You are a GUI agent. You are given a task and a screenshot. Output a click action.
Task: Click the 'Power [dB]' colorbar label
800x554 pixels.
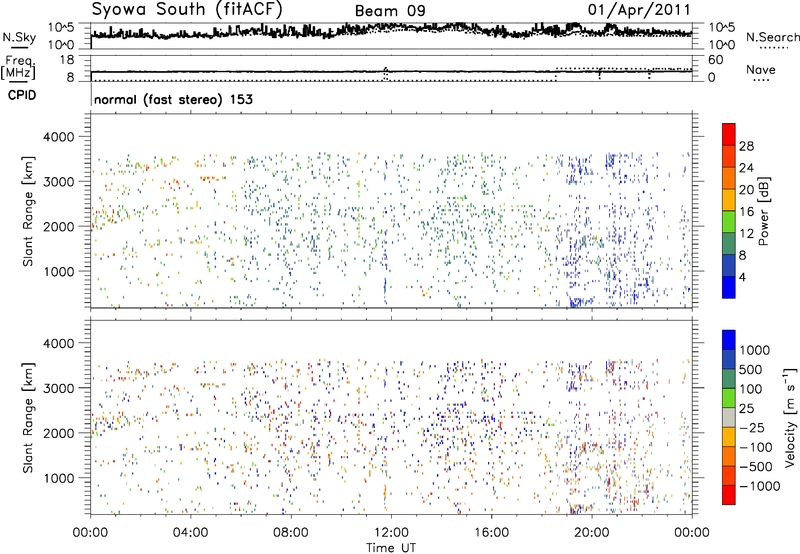point(764,211)
